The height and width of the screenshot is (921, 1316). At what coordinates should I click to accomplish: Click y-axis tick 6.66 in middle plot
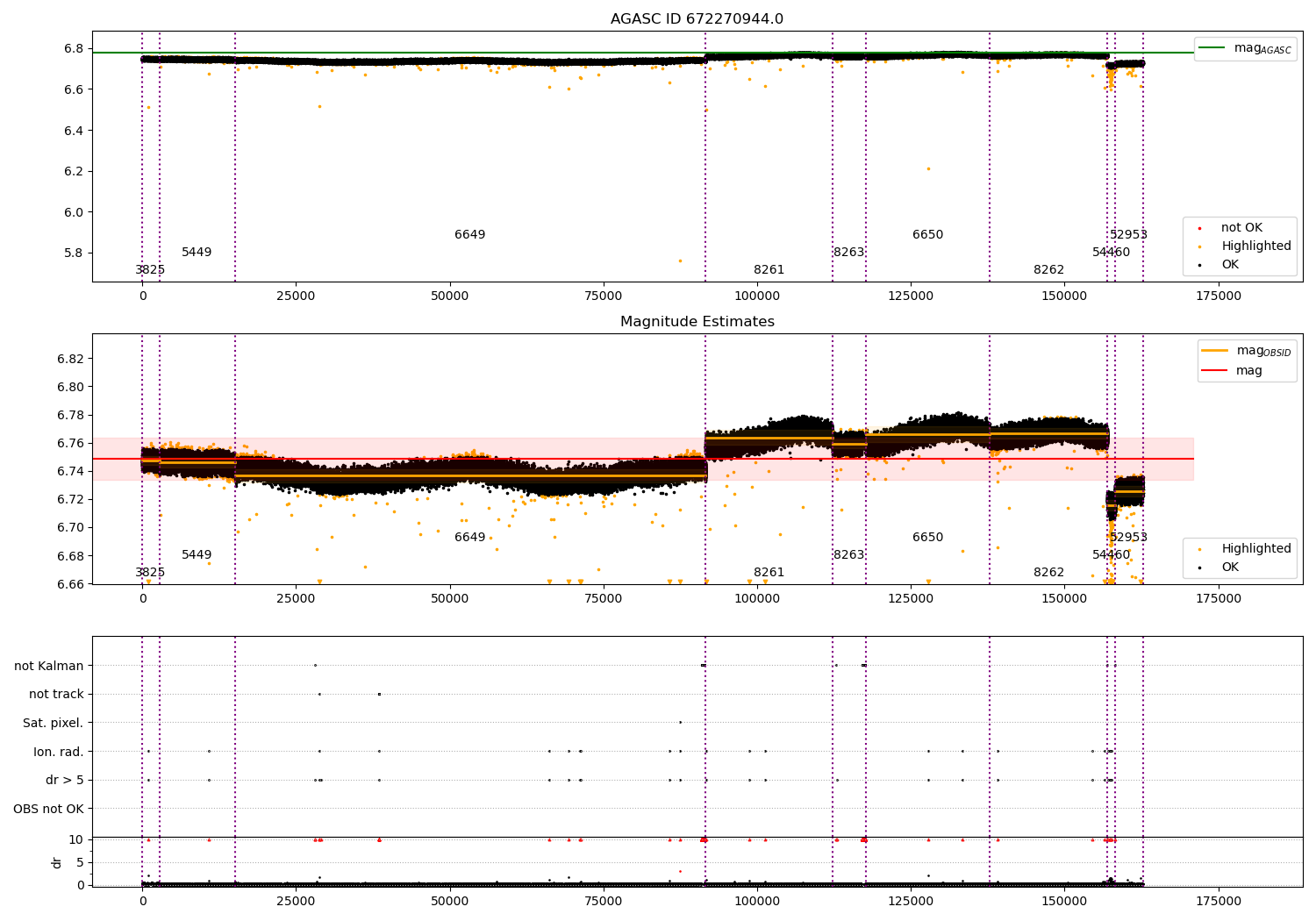click(70, 584)
